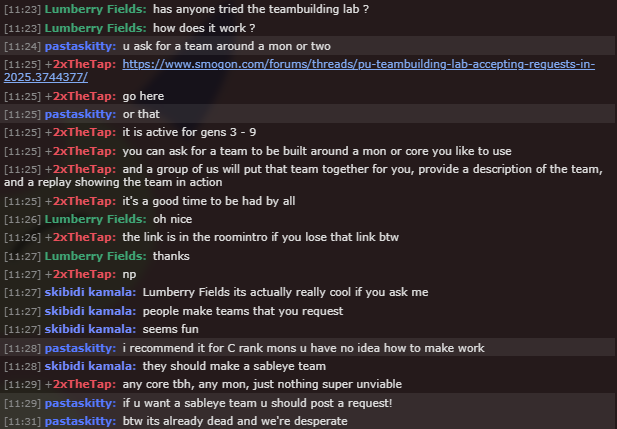Click skibidi kamala username on 'seems fun'
Viewport: 617px width, 429px height.
[x=90, y=329]
